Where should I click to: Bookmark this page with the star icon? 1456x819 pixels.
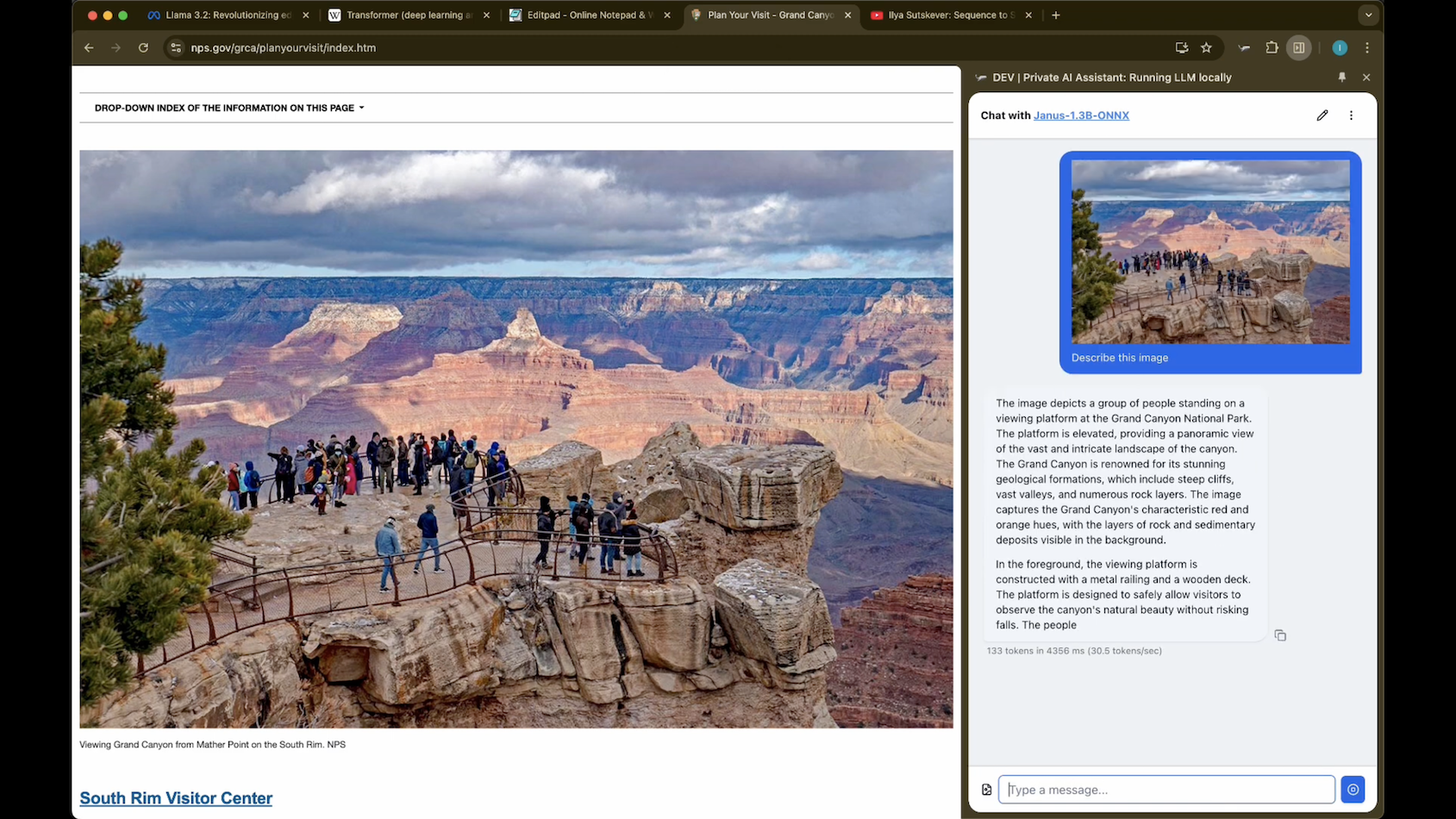click(x=1206, y=48)
